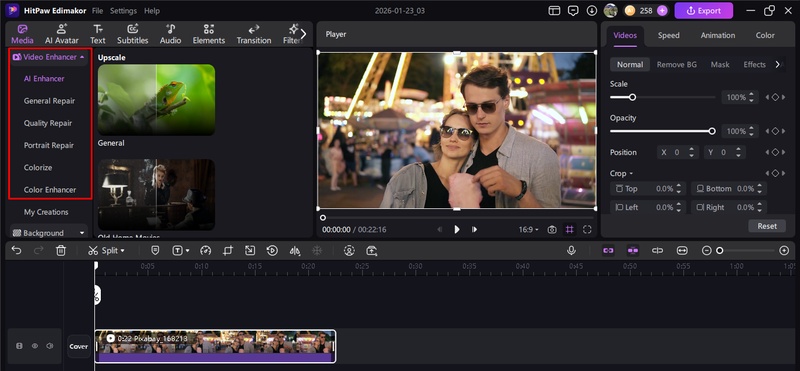Toggle the Scale keyframe diamond
800x371 pixels.
pos(775,97)
